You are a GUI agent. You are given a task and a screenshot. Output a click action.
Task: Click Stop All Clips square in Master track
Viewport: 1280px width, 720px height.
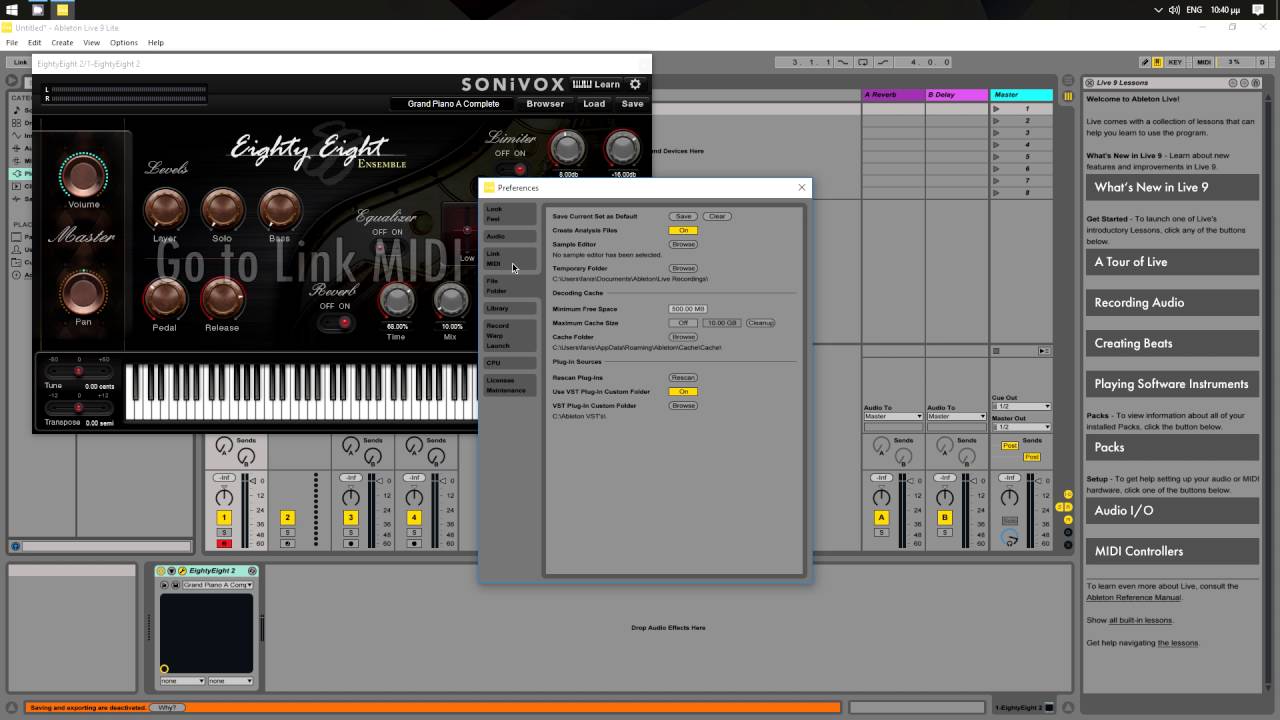[996, 351]
